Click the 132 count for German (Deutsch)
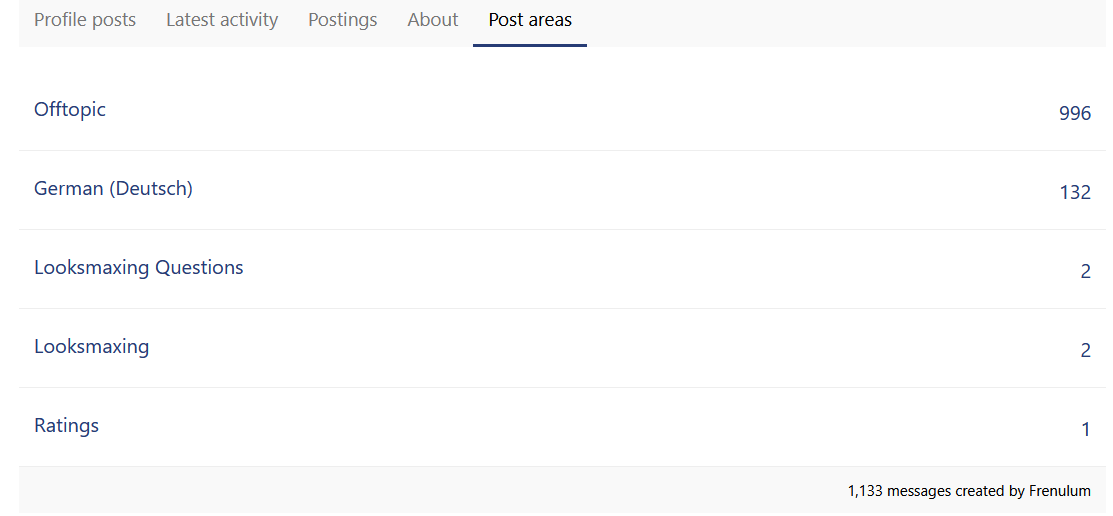Image resolution: width=1113 pixels, height=516 pixels. (x=1075, y=193)
